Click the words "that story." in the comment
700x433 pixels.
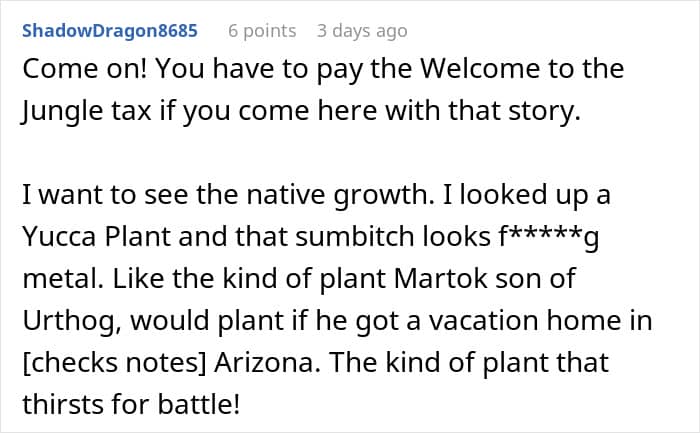[514, 111]
